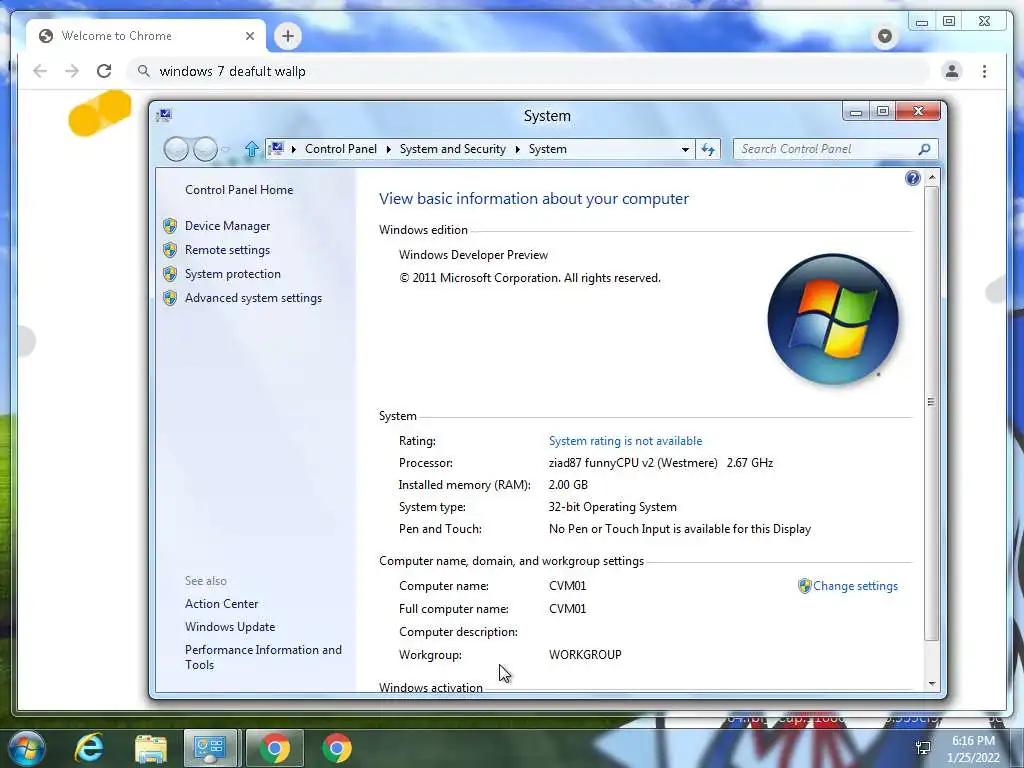Image resolution: width=1024 pixels, height=768 pixels.
Task: Open Remote settings
Action: click(227, 250)
